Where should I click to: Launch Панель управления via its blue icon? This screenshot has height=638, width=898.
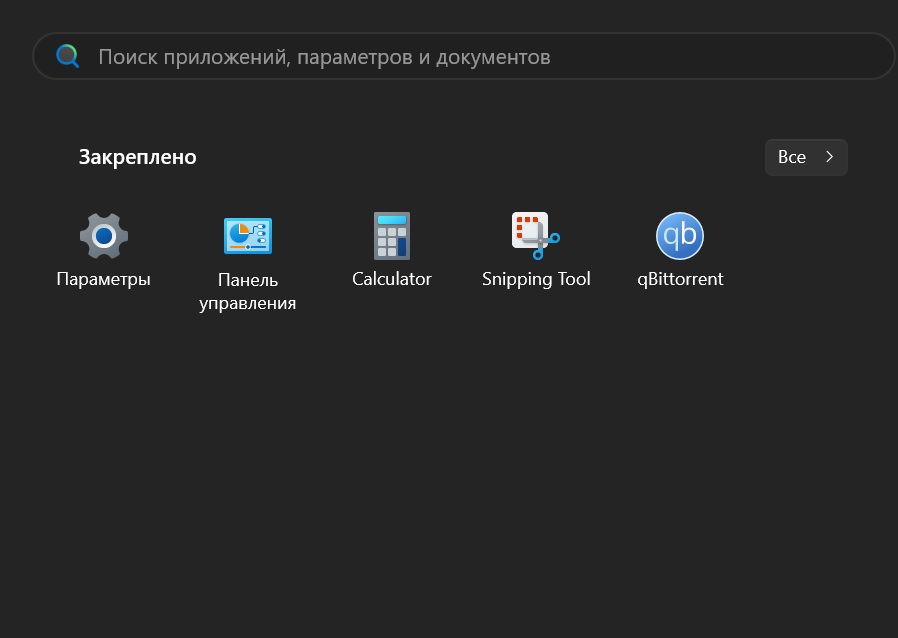point(248,236)
